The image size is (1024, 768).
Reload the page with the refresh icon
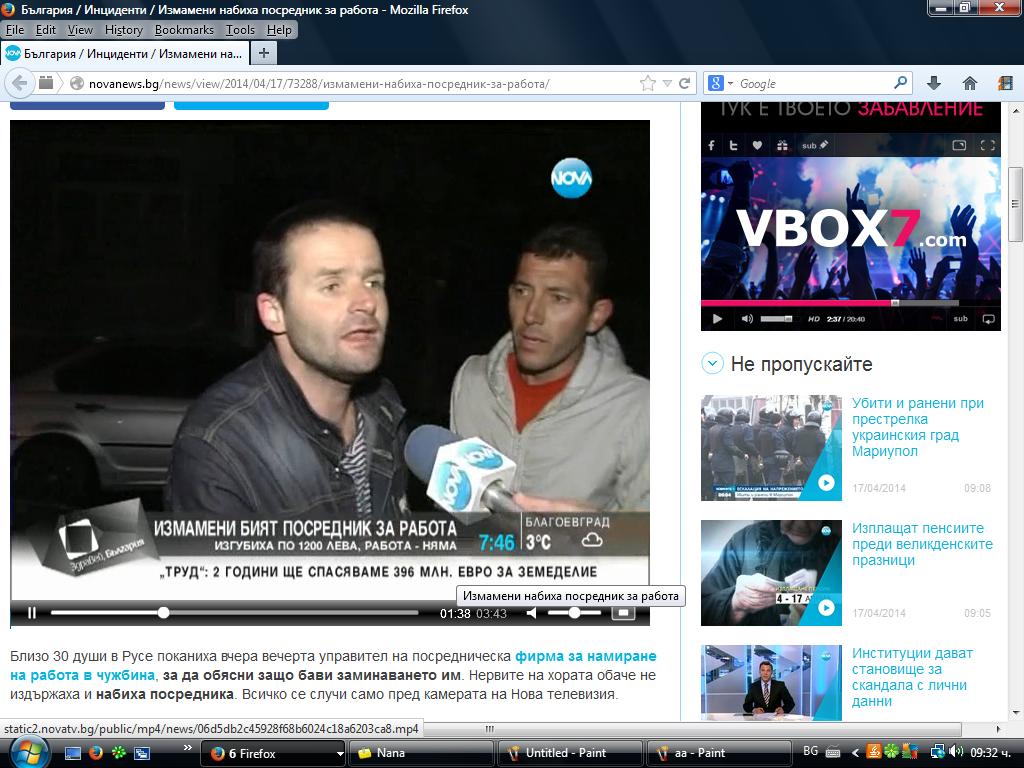(x=684, y=84)
